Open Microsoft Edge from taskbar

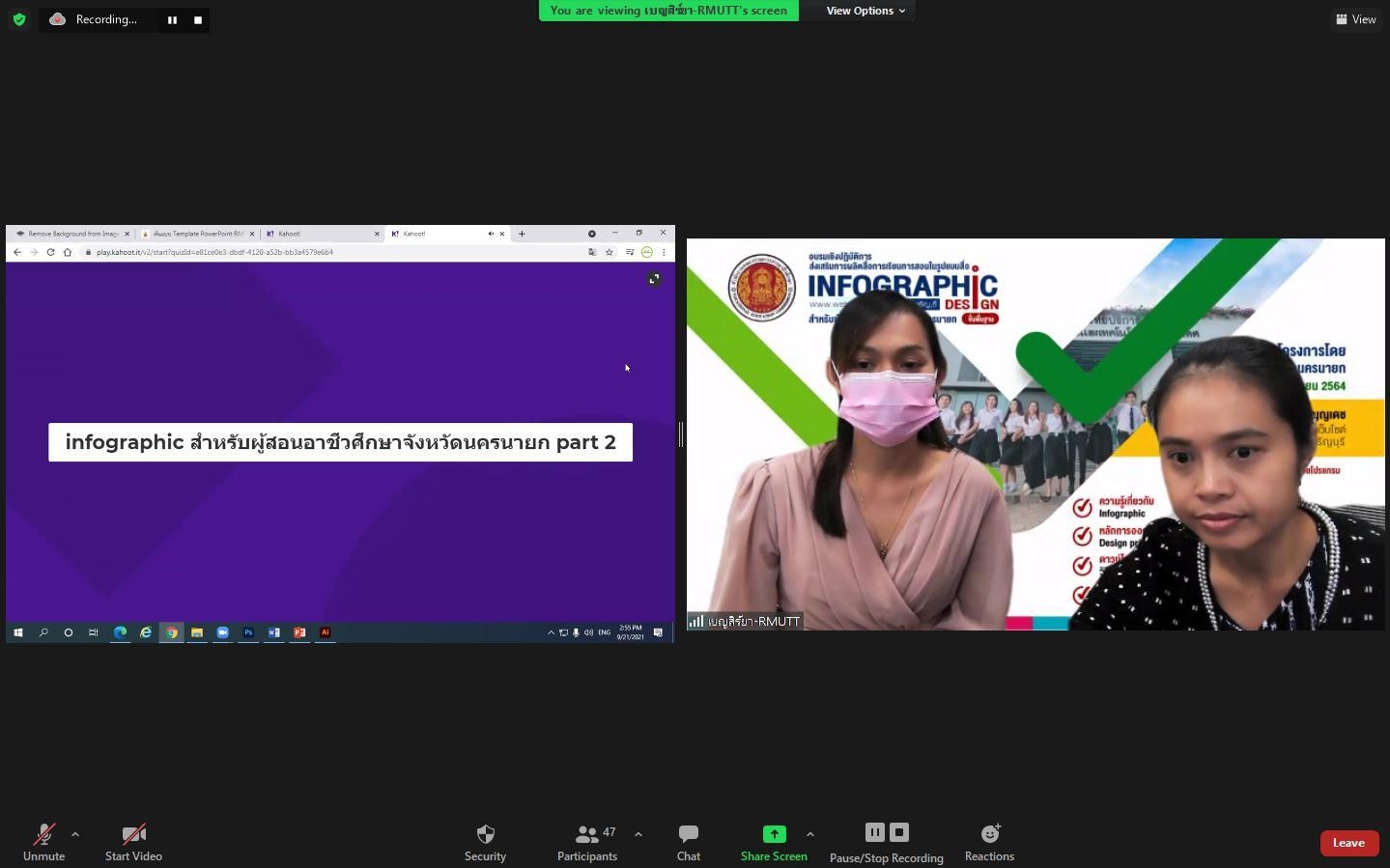pyautogui.click(x=120, y=632)
